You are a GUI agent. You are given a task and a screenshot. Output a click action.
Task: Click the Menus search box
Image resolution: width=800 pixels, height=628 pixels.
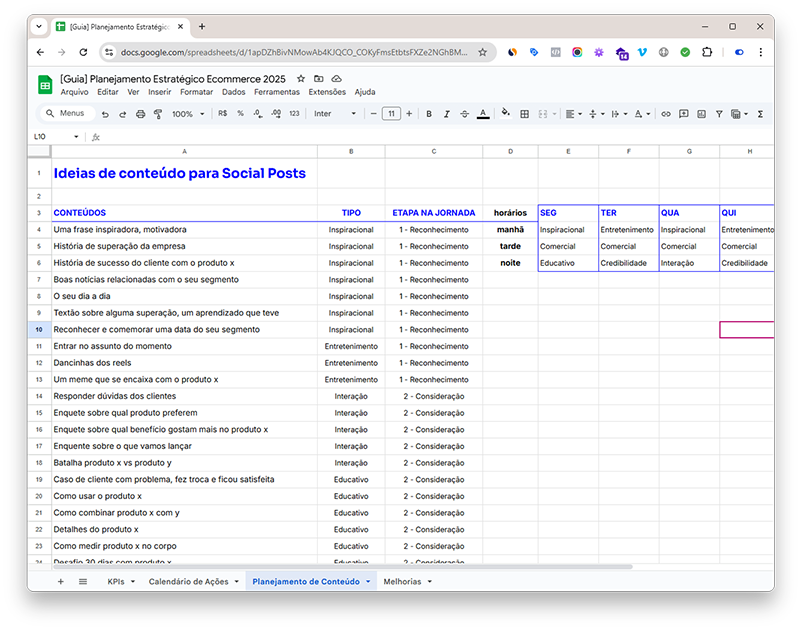[x=68, y=113]
